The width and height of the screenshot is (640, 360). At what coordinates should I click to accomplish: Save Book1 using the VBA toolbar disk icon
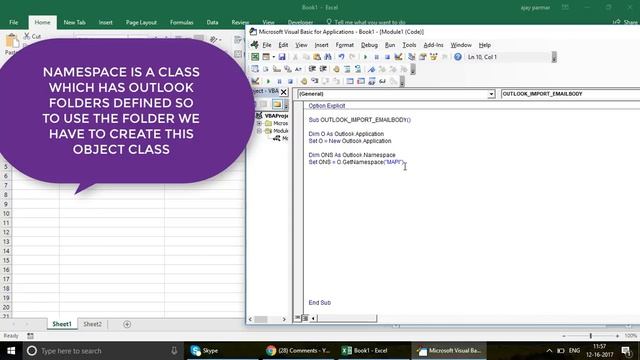pyautogui.click(x=282, y=57)
